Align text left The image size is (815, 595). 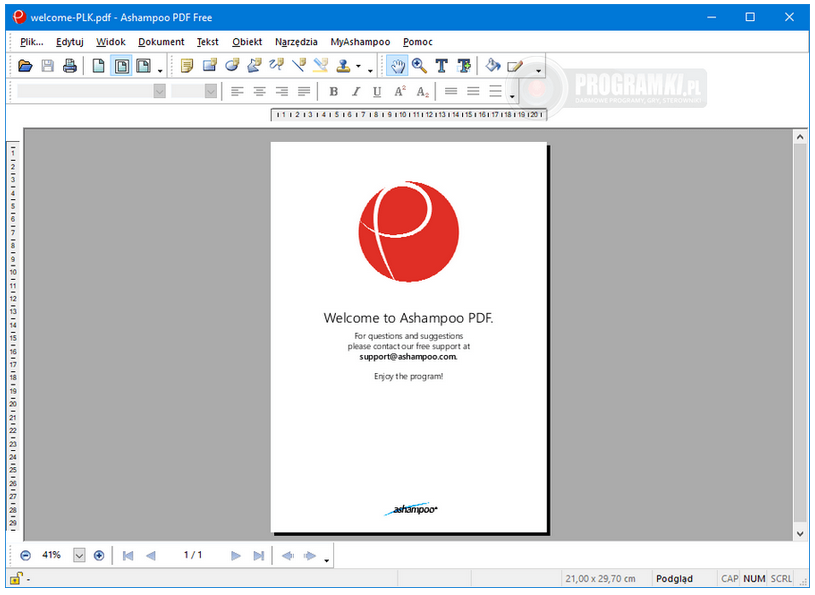click(237, 92)
